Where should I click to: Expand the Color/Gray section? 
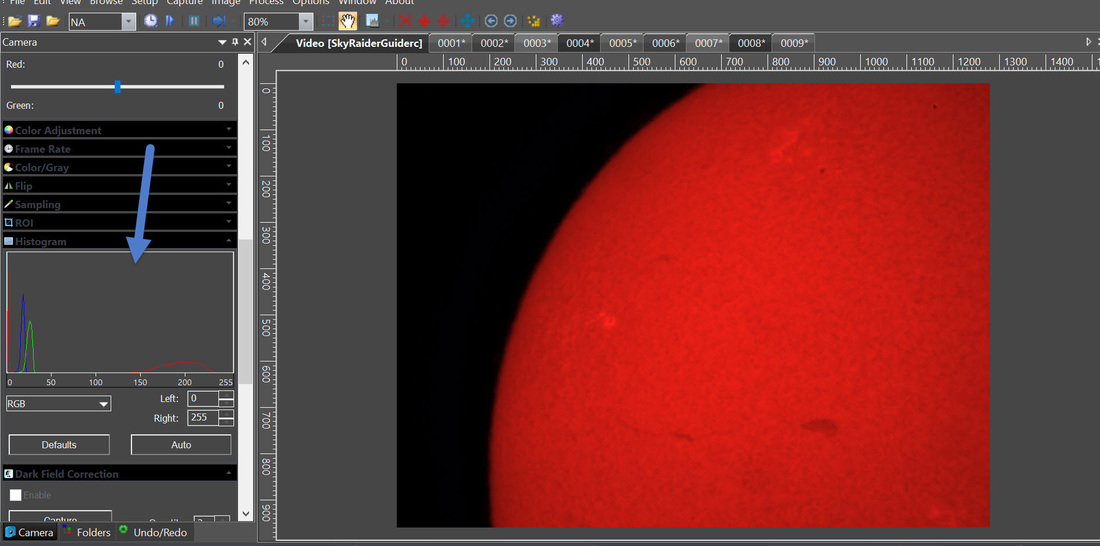pos(119,167)
